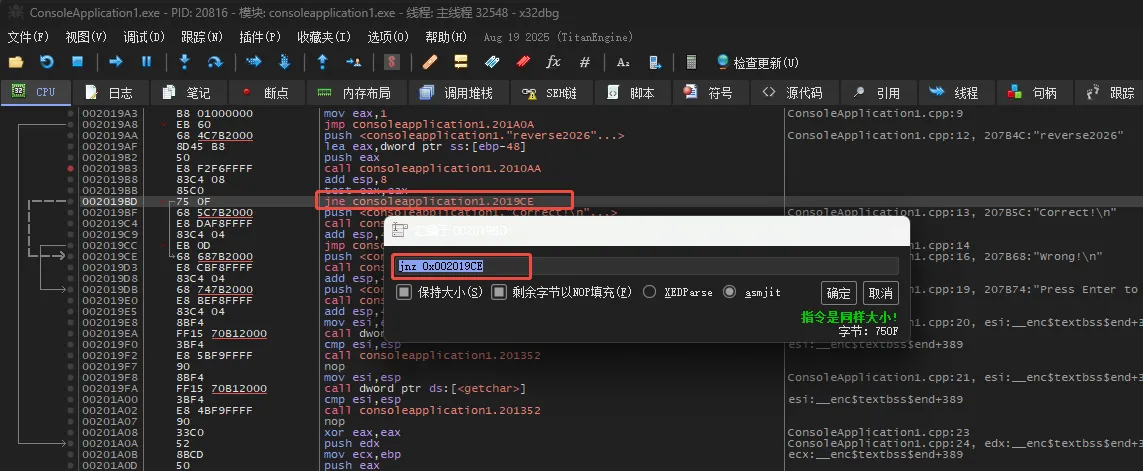1143x471 pixels.
Task: Click the device/calls toolbar icon
Action: click(655, 62)
